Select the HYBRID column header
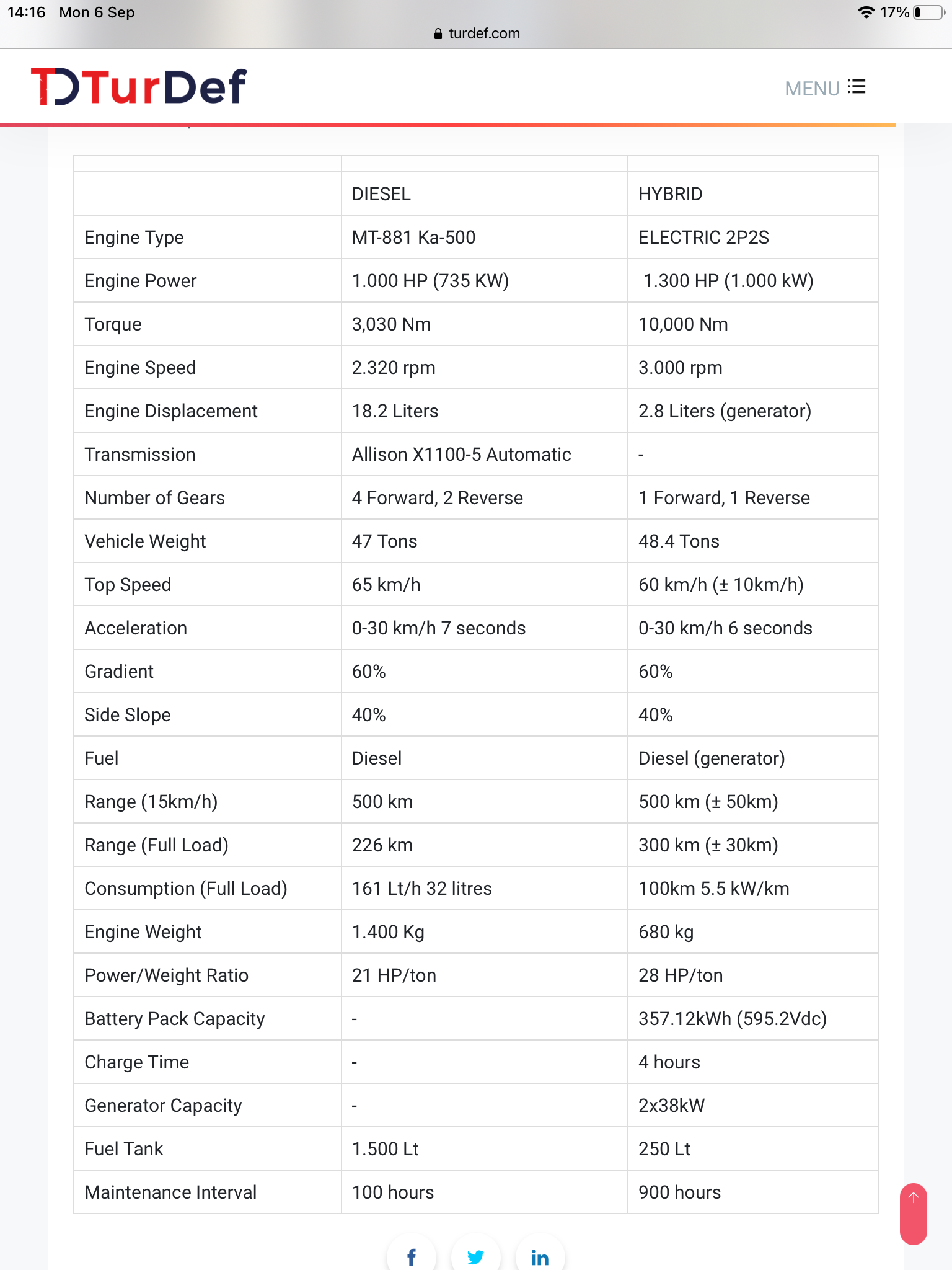952x1270 pixels. 670,194
